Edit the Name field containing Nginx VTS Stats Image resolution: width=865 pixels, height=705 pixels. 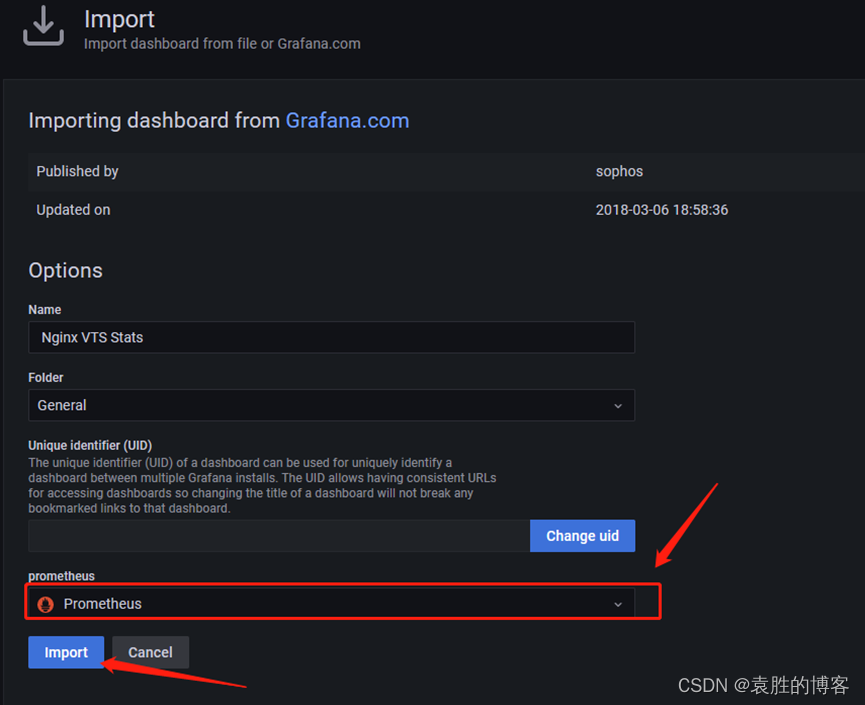[332, 337]
